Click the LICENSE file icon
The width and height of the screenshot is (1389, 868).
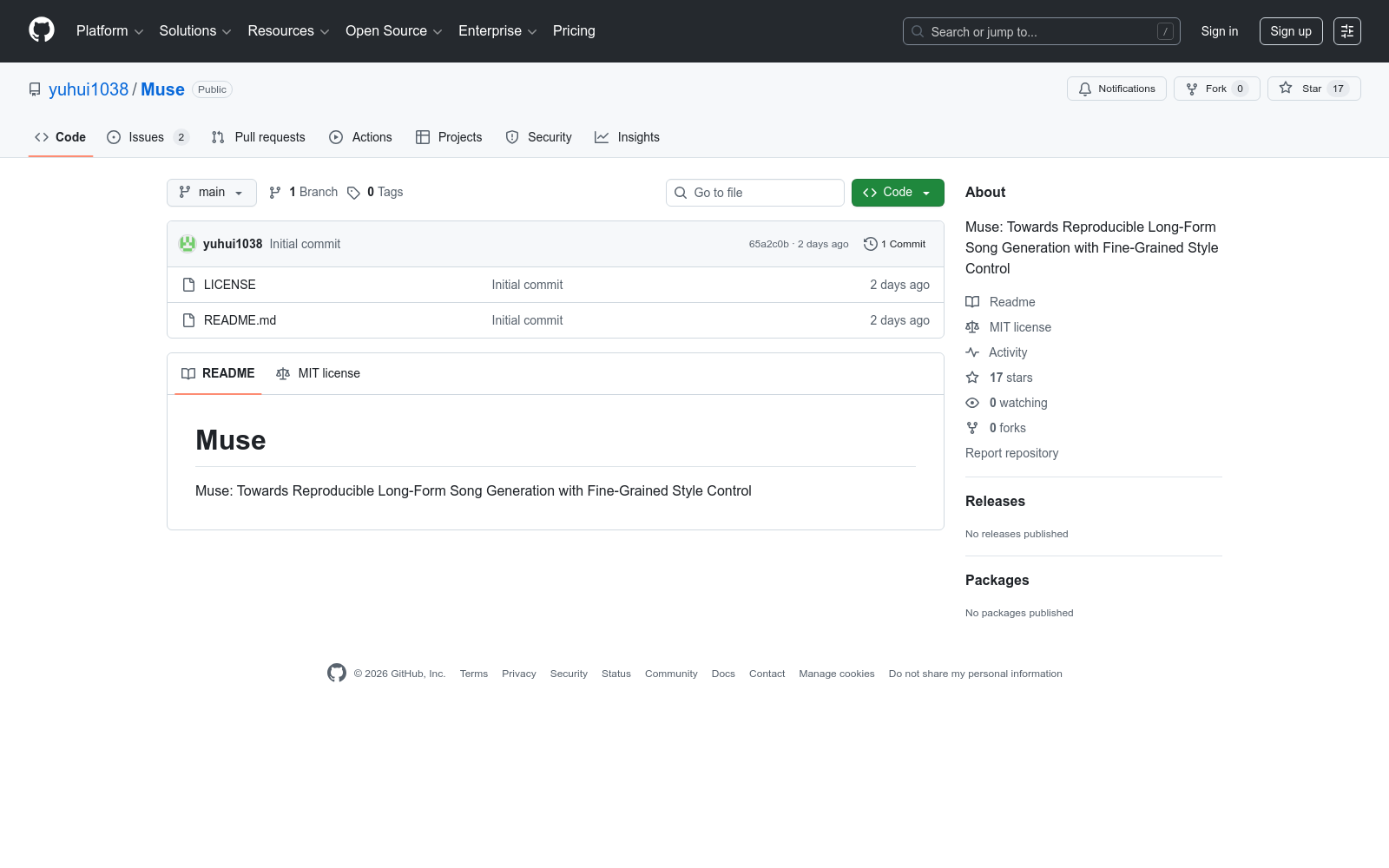[x=188, y=285]
